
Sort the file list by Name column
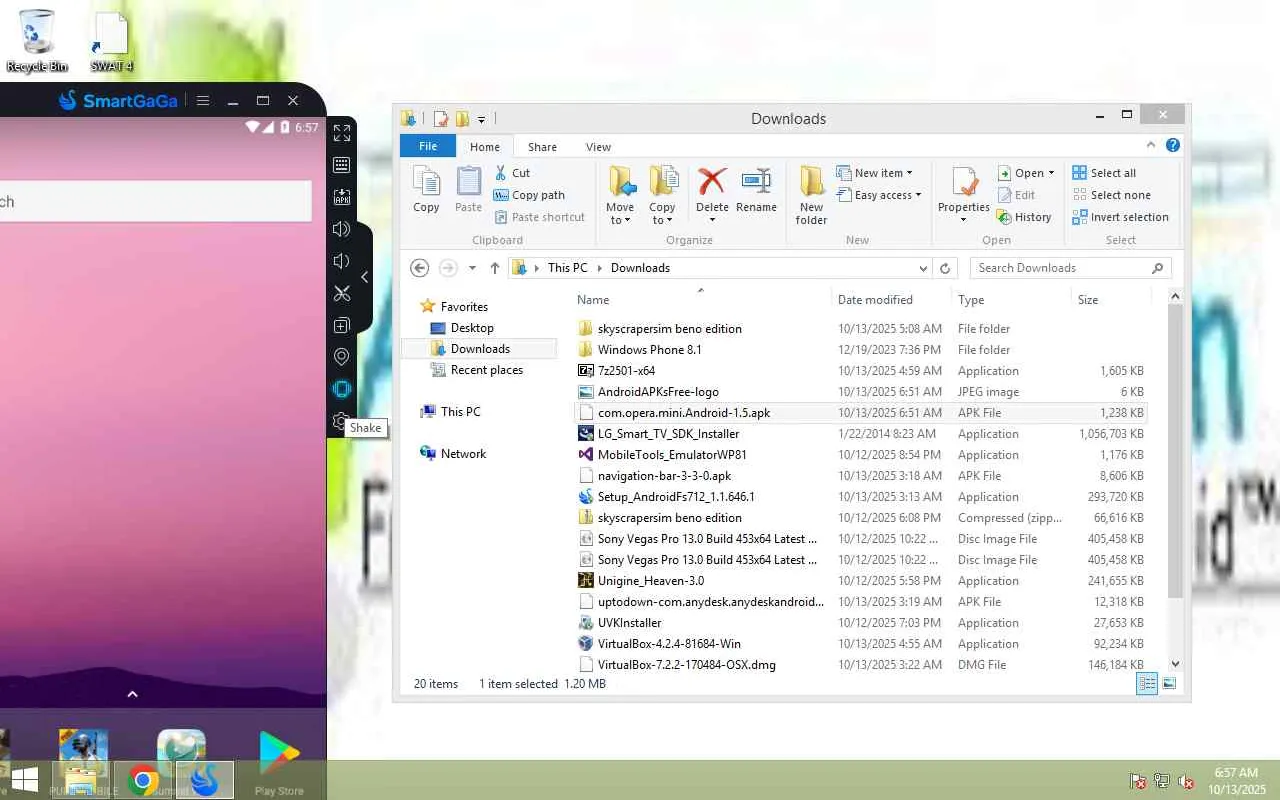coord(593,300)
